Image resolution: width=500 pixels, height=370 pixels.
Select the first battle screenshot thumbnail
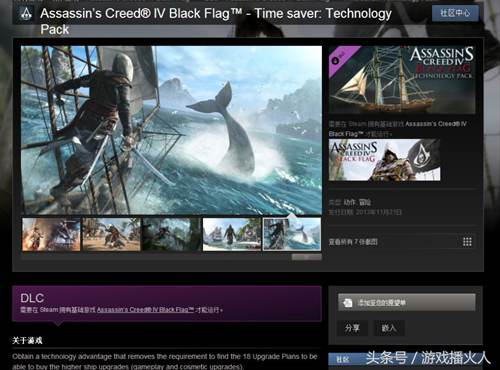[51, 234]
